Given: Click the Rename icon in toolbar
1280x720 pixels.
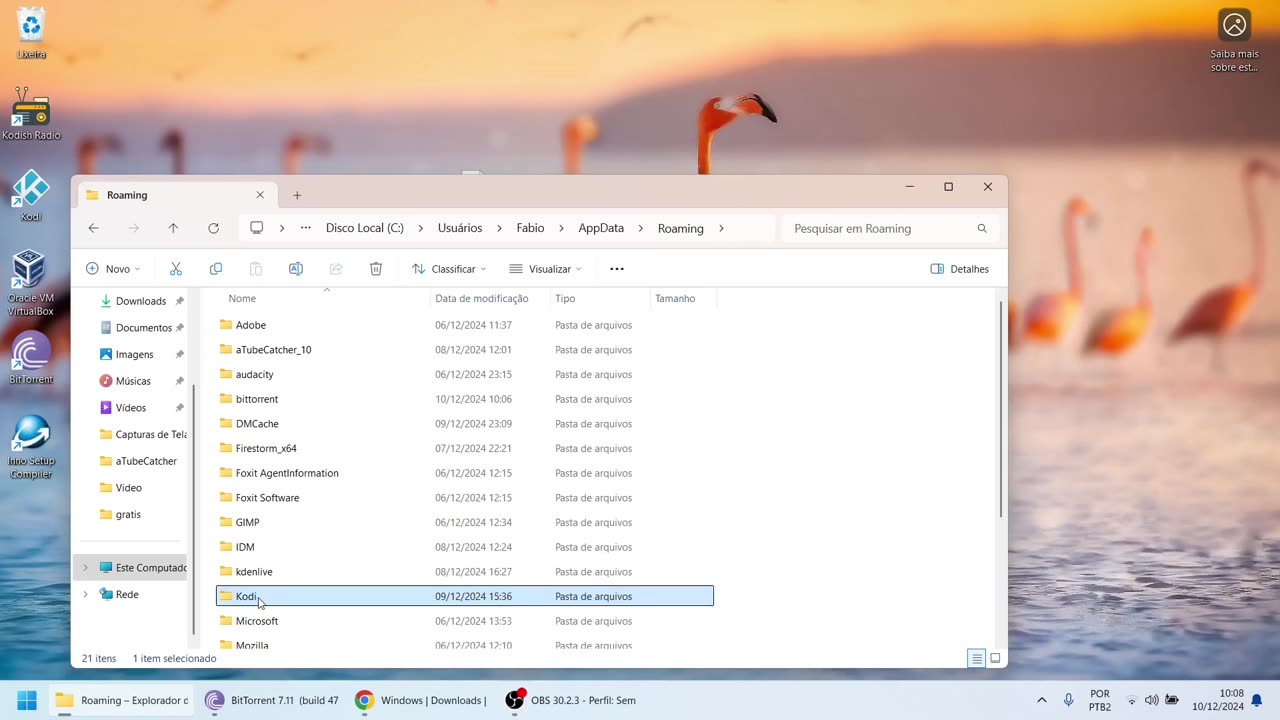Looking at the screenshot, I should [x=296, y=269].
